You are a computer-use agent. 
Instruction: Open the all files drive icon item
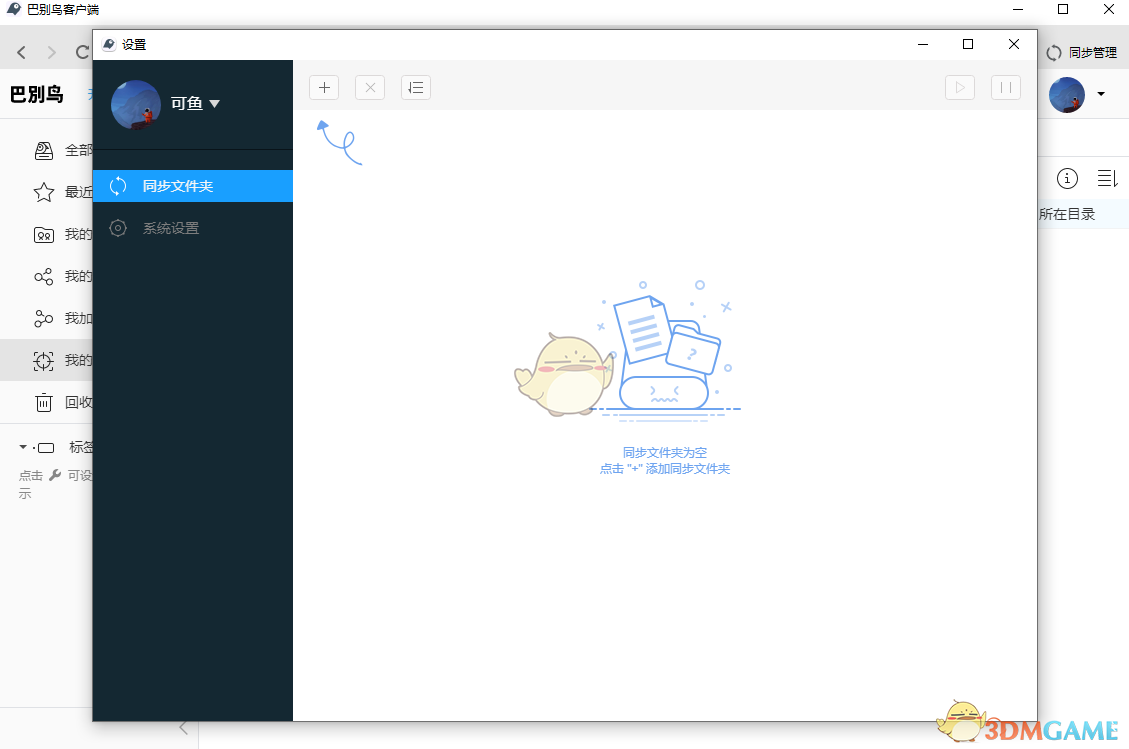pyautogui.click(x=44, y=151)
